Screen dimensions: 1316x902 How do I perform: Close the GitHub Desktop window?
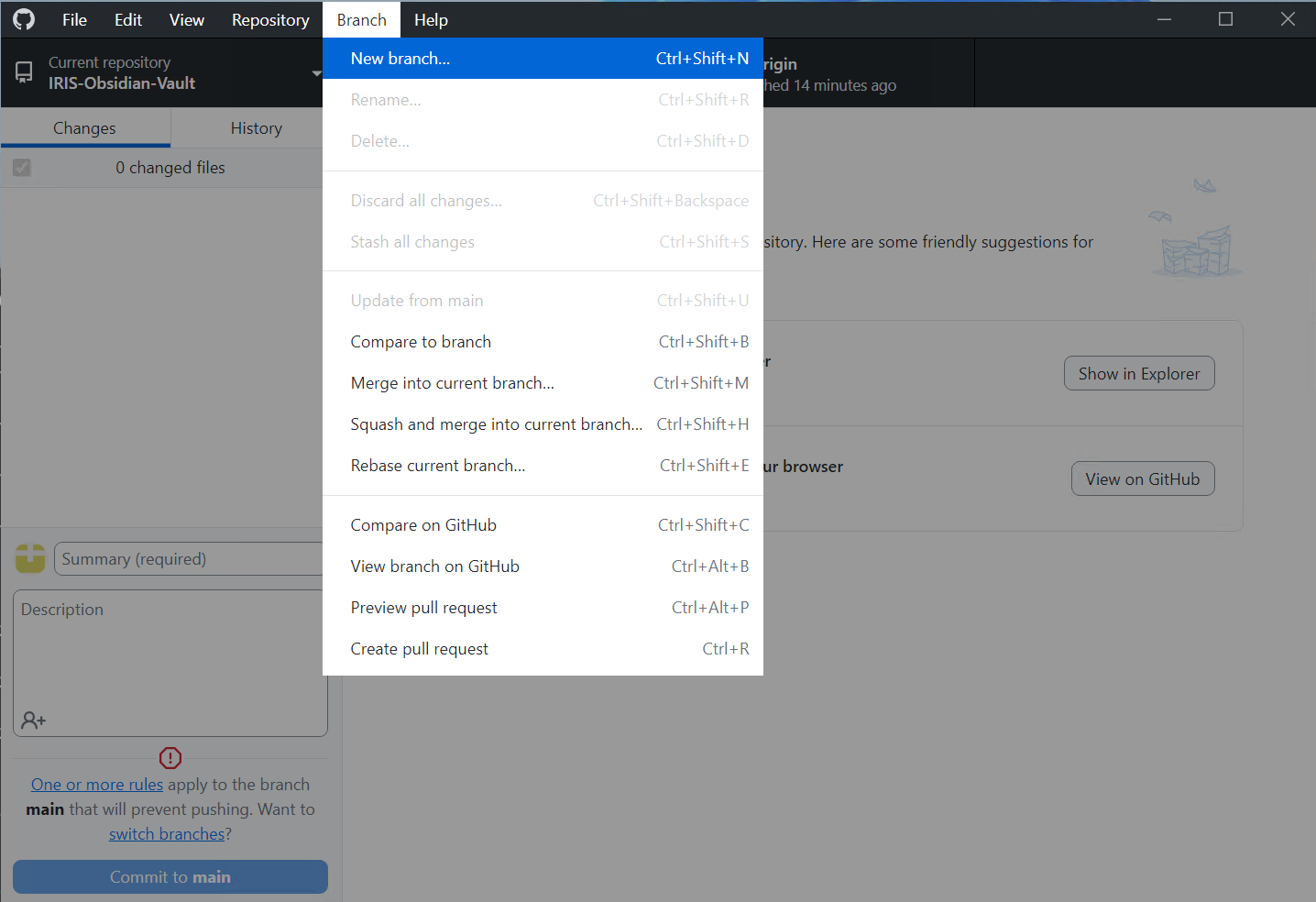click(1288, 19)
